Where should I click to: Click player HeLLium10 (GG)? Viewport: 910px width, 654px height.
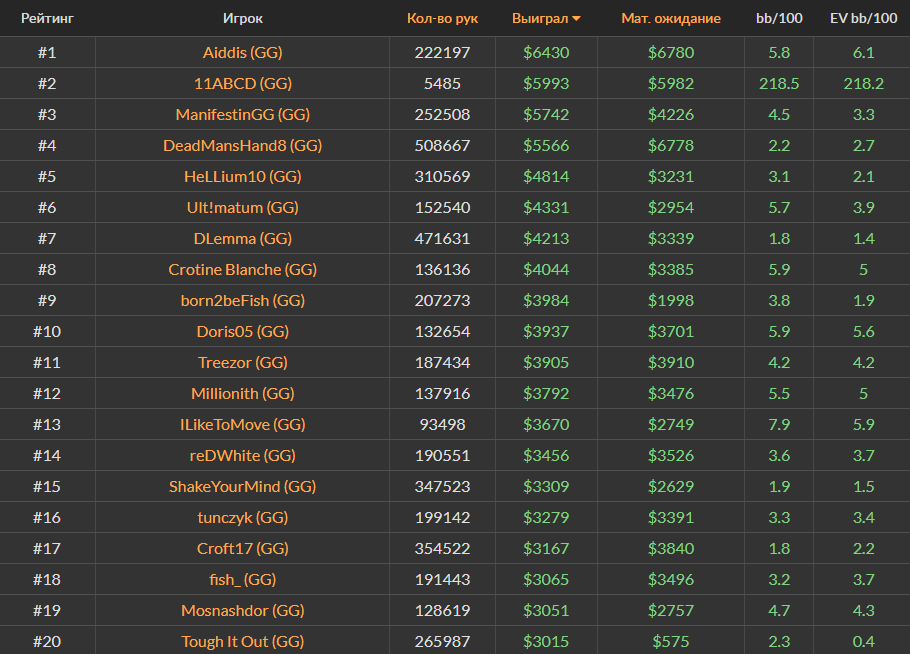tap(242, 176)
